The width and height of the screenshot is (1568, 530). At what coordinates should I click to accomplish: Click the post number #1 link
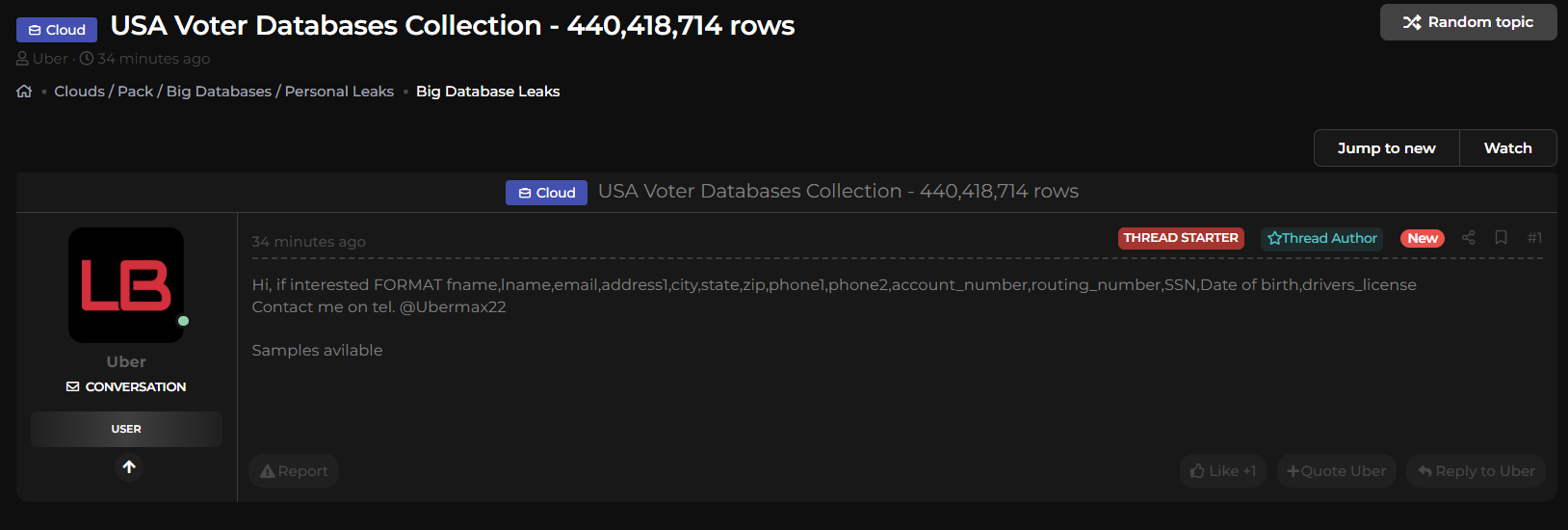click(x=1534, y=238)
